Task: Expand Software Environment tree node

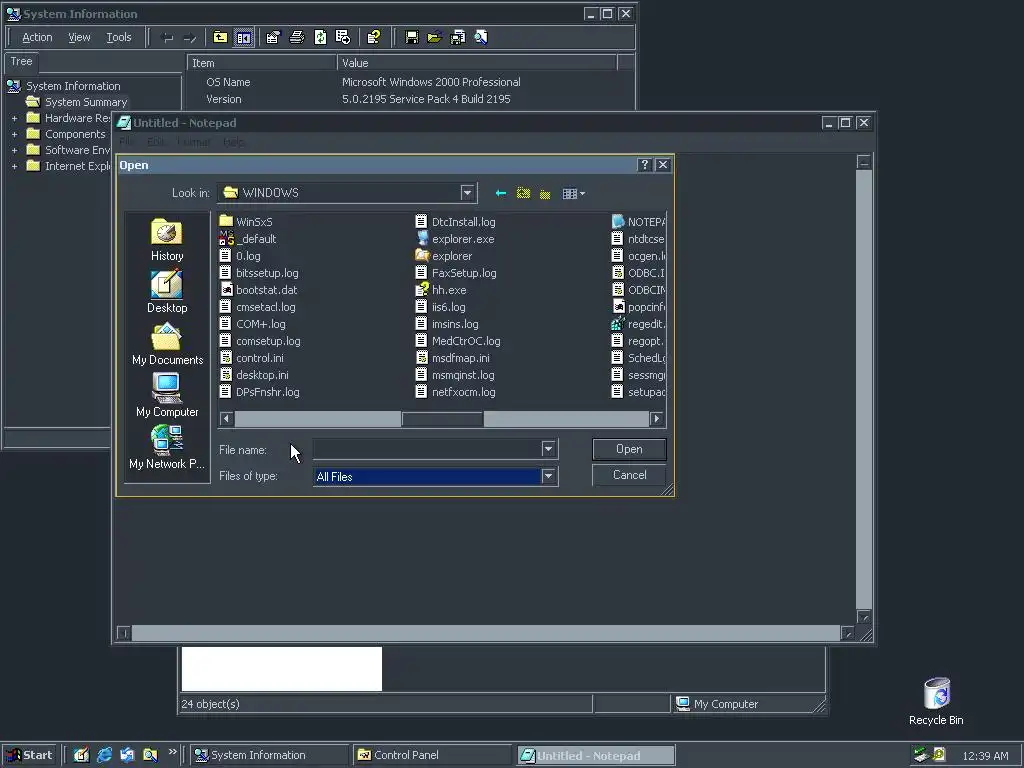Action: [14, 150]
